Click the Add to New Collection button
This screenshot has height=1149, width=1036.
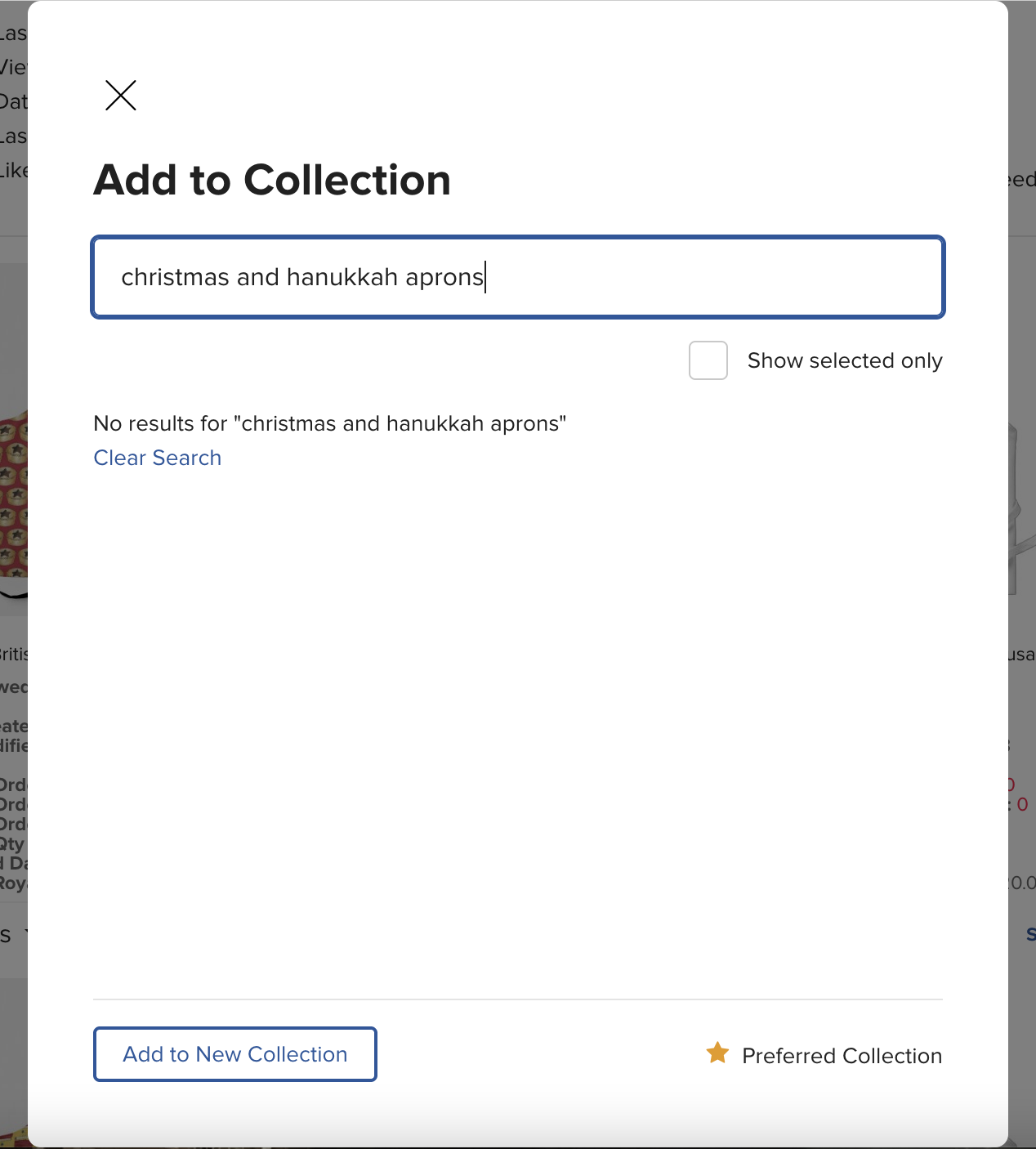[x=235, y=1054]
